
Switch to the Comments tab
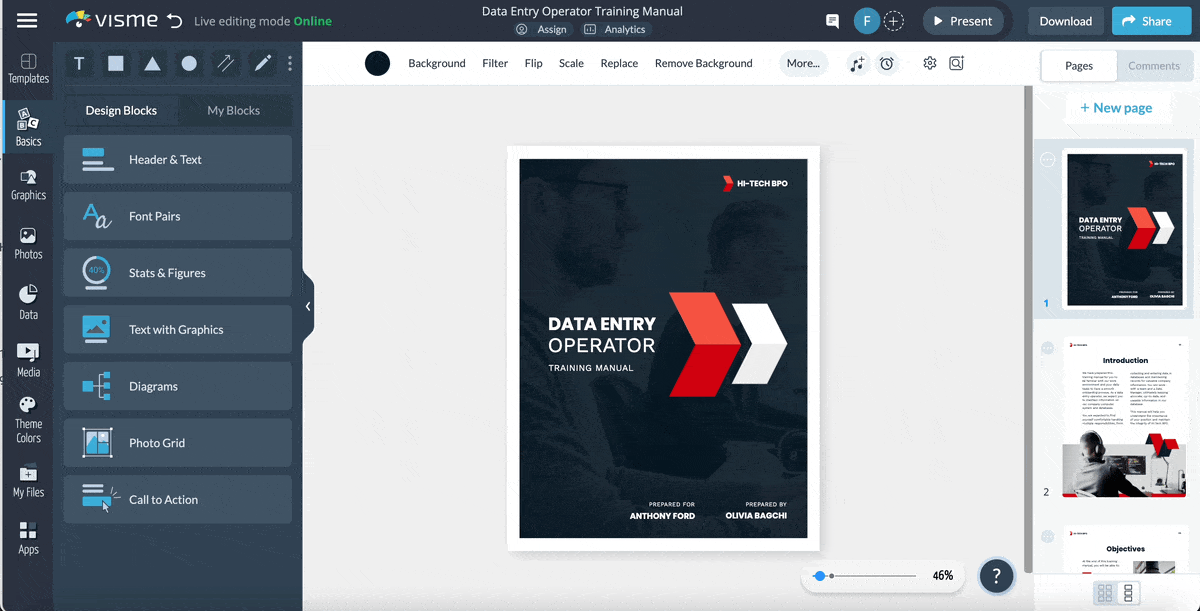(1153, 66)
